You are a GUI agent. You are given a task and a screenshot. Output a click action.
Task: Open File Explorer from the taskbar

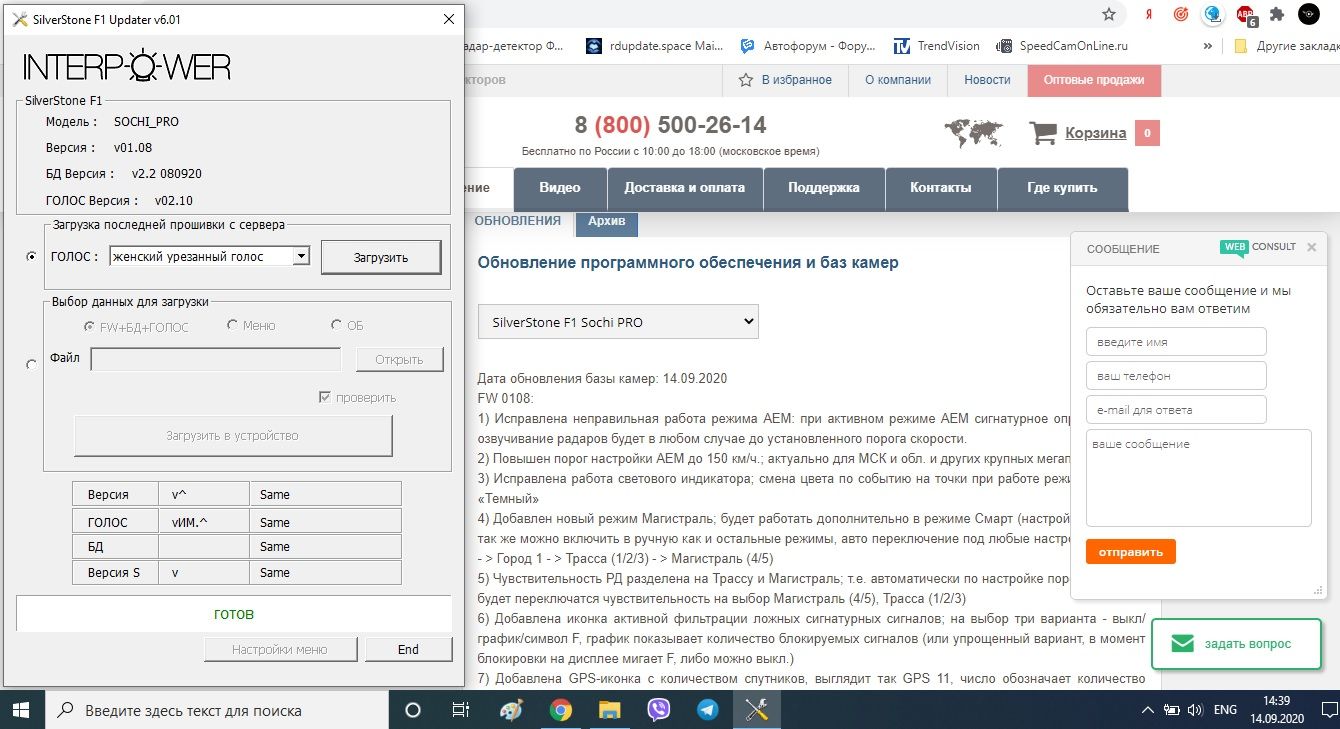pos(610,710)
